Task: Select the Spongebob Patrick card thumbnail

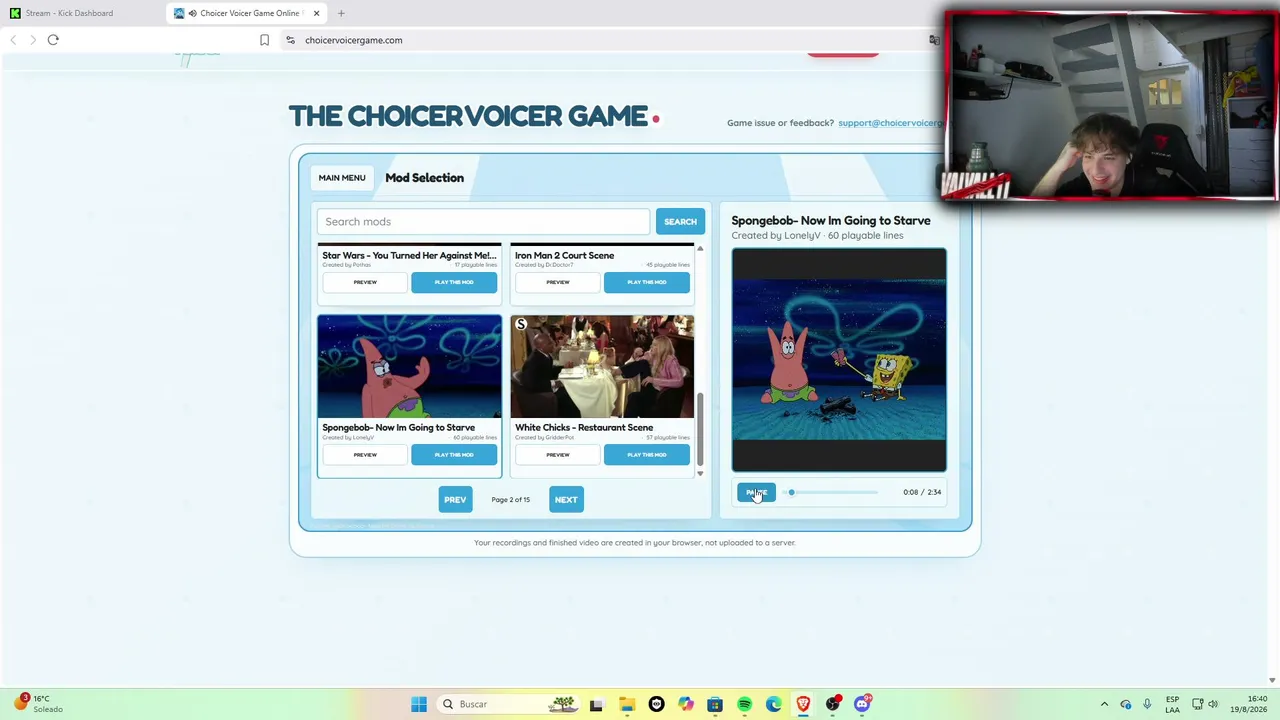Action: tap(410, 367)
